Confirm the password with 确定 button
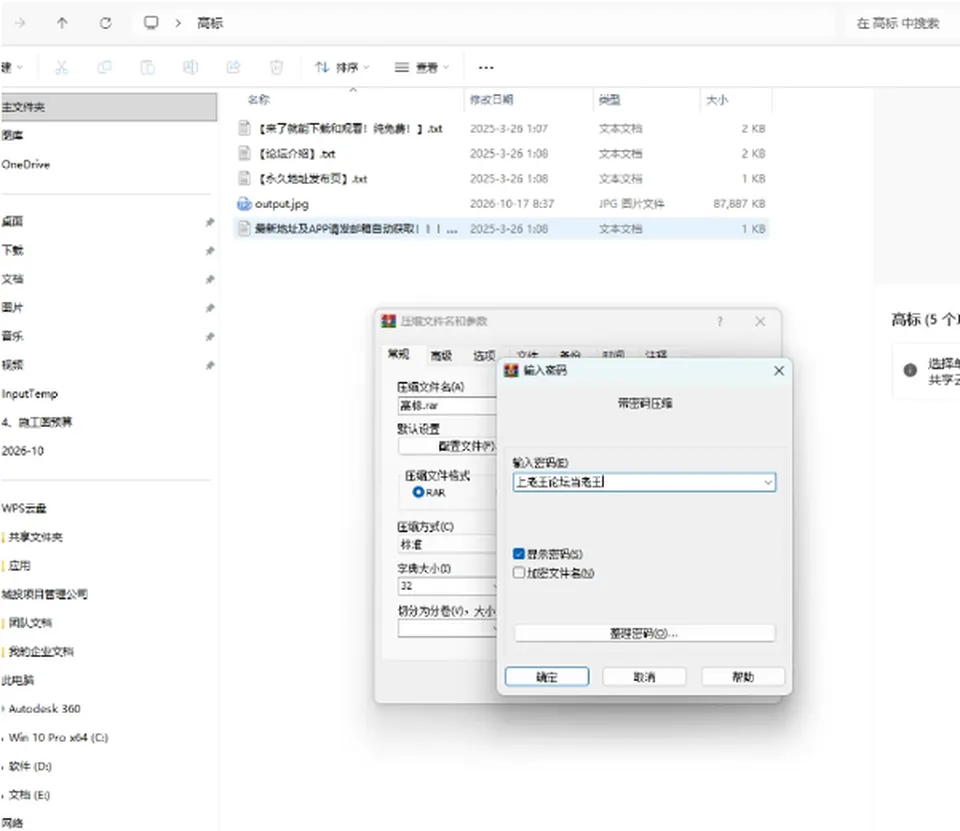Screen dimensions: 960x831 [547, 677]
